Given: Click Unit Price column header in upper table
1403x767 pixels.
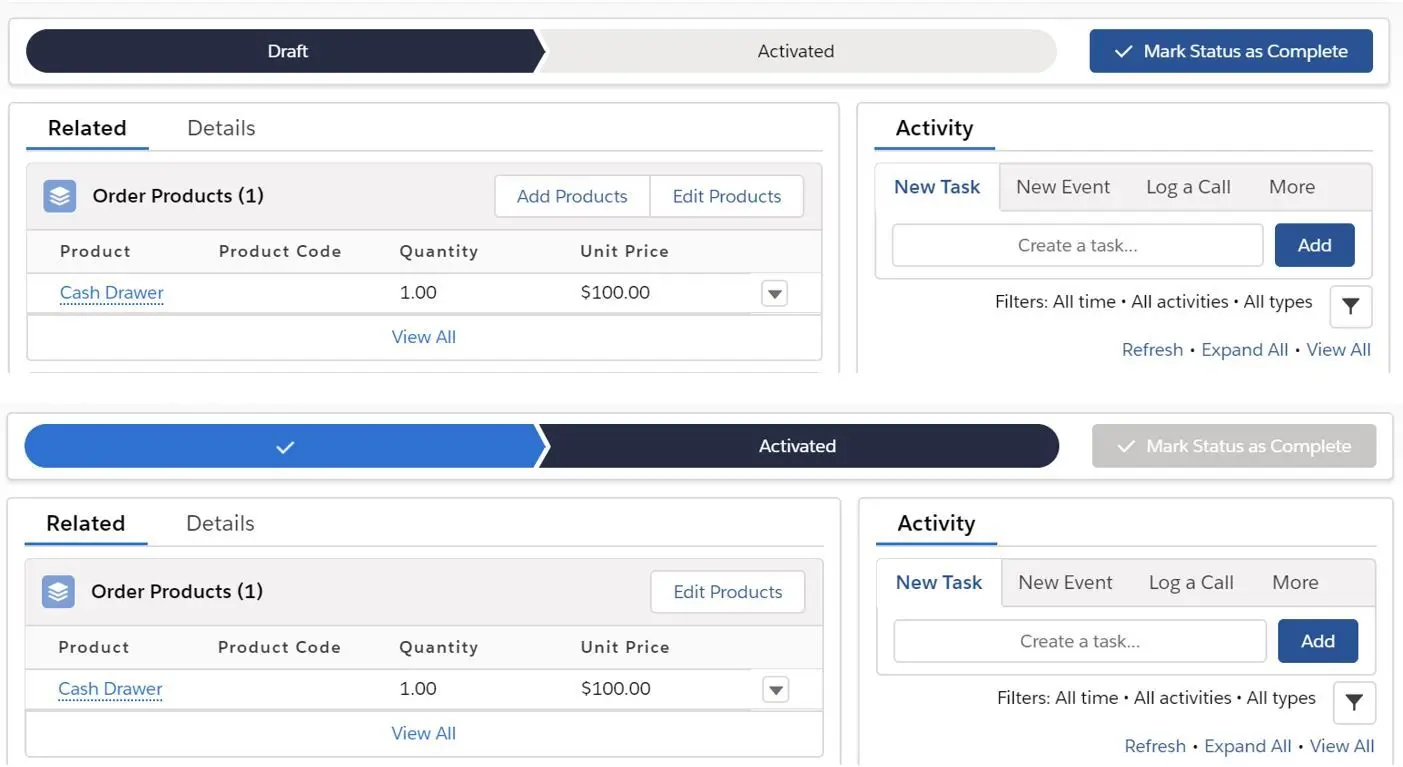Looking at the screenshot, I should [624, 251].
